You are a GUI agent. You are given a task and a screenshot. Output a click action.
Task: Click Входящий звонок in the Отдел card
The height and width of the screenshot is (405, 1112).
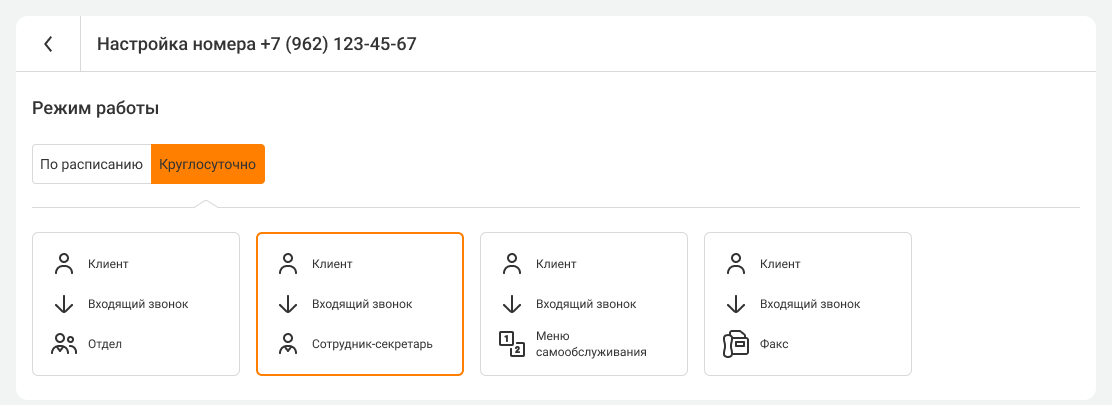click(x=138, y=304)
